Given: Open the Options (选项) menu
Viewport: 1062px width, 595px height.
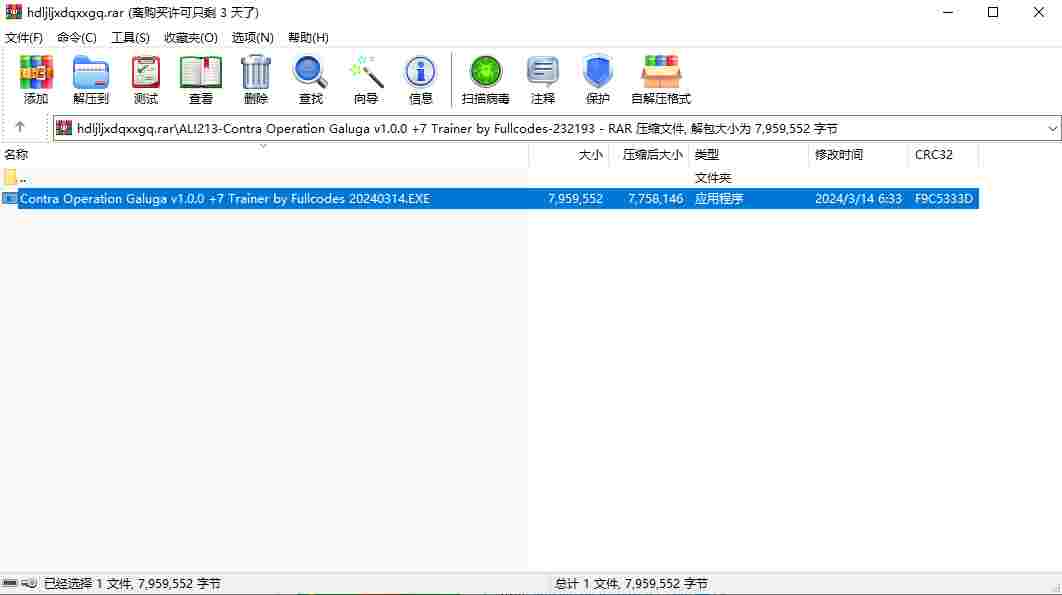Looking at the screenshot, I should pos(253,37).
